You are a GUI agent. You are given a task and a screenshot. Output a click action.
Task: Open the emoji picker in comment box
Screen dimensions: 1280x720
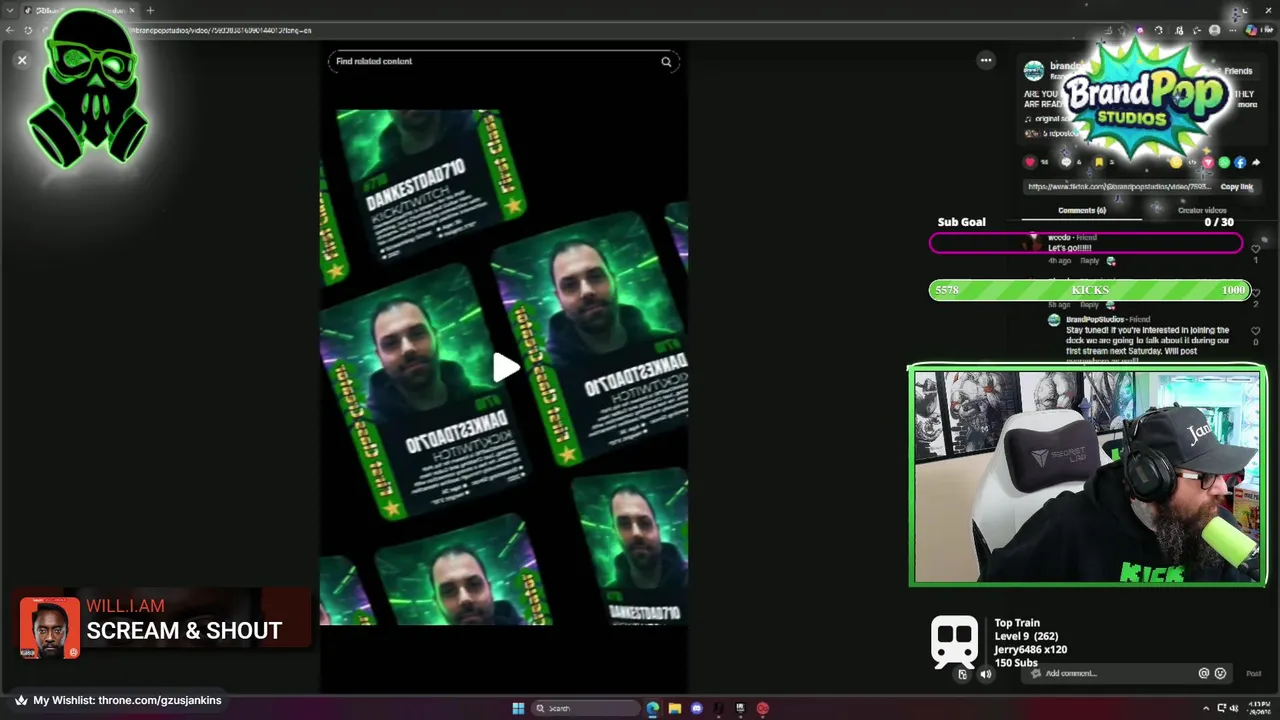point(1220,673)
